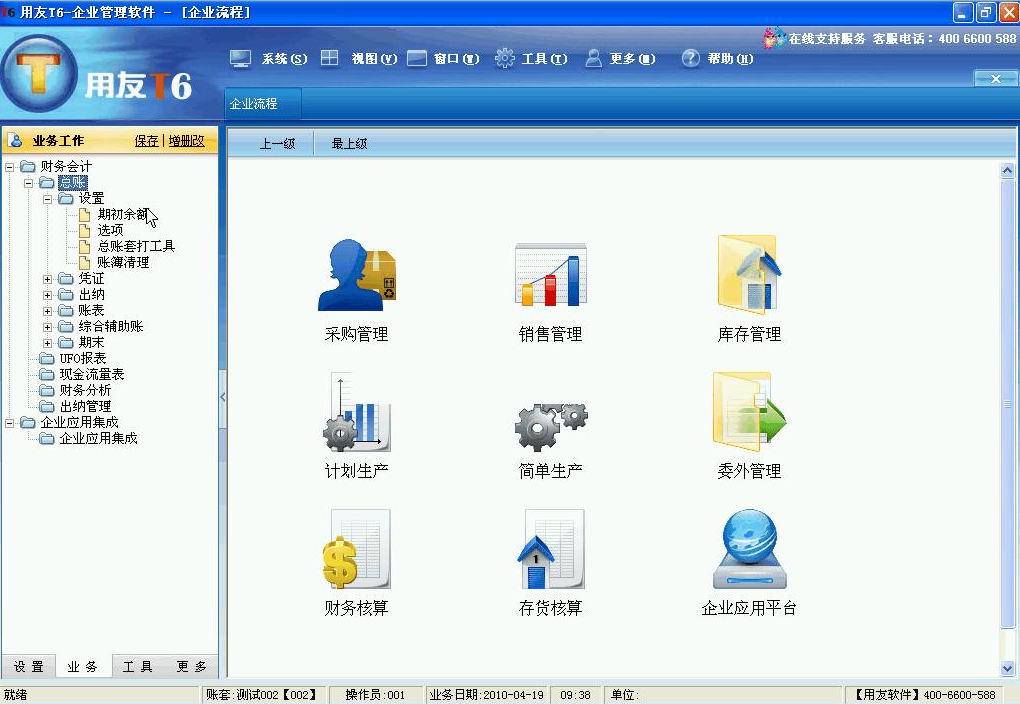
Task: Click the grid icon beside 视图 menu
Action: pyautogui.click(x=330, y=59)
